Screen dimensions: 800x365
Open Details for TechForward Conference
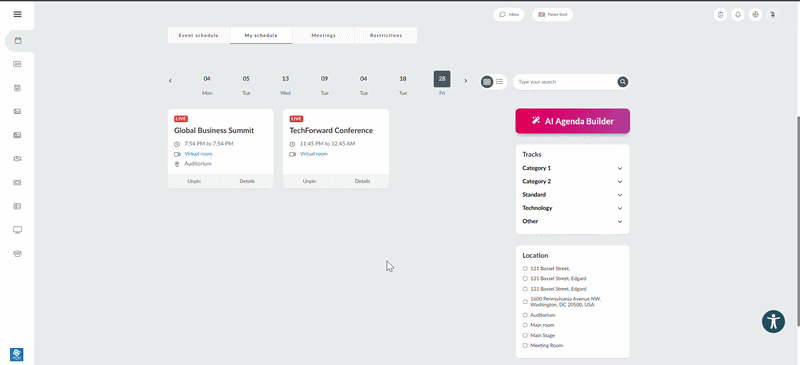coord(362,181)
